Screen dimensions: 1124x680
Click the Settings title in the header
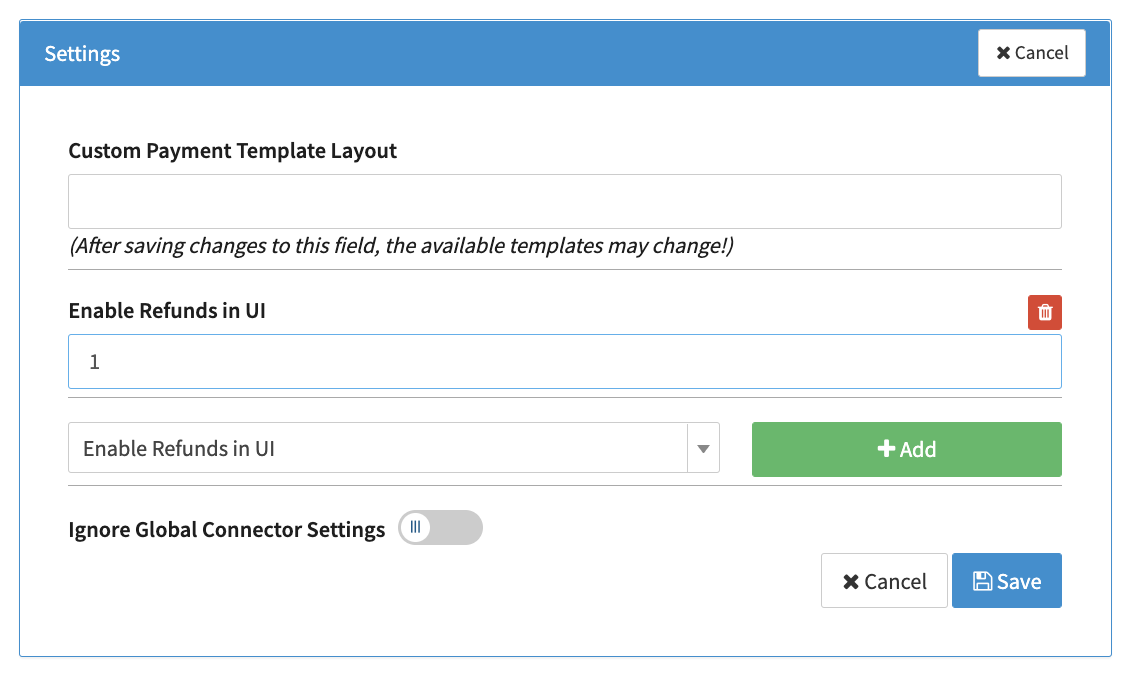82,54
